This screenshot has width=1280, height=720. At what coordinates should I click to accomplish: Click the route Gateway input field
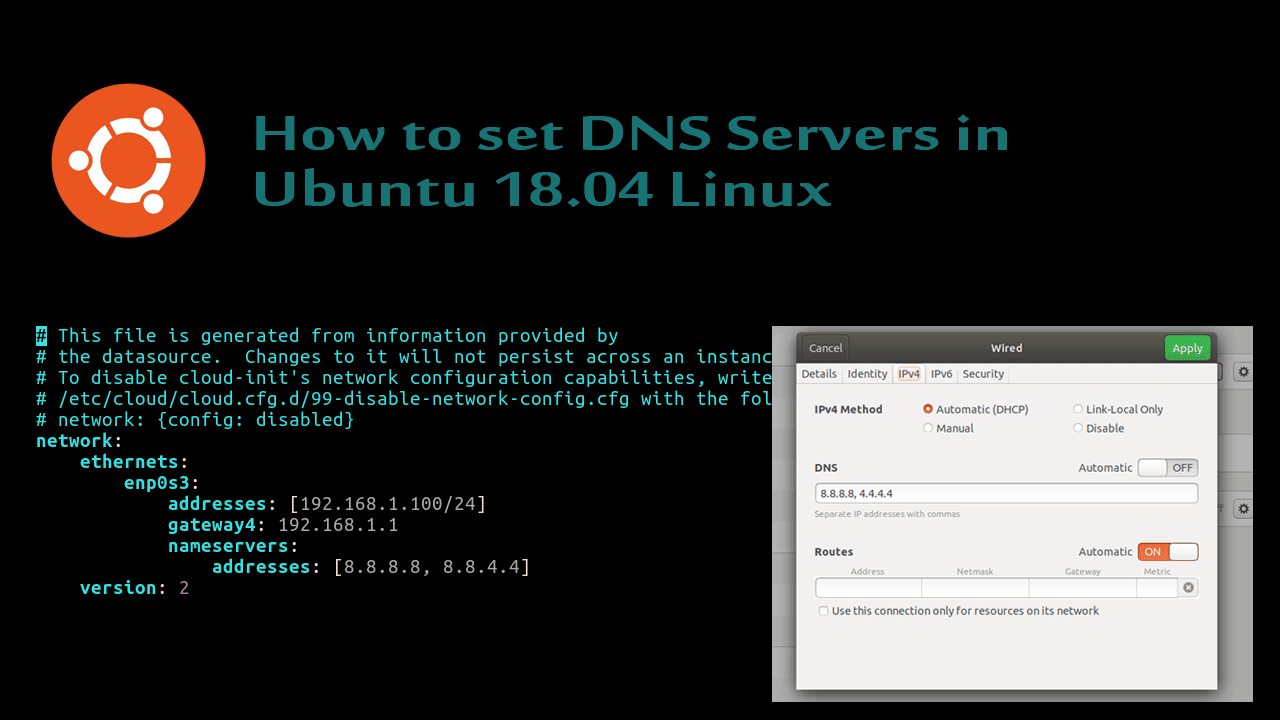pos(1082,588)
